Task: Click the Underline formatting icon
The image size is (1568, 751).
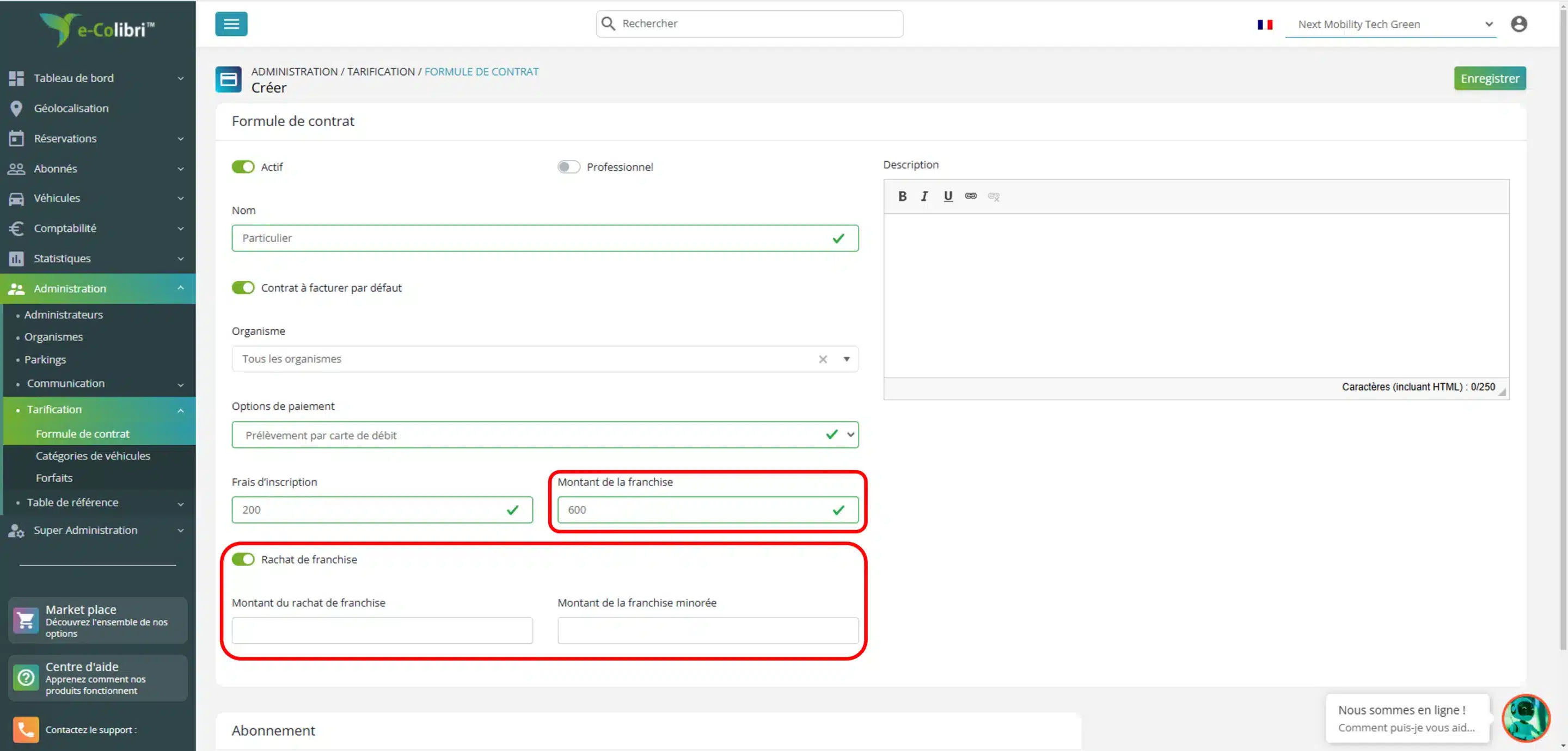Action: pyautogui.click(x=948, y=196)
